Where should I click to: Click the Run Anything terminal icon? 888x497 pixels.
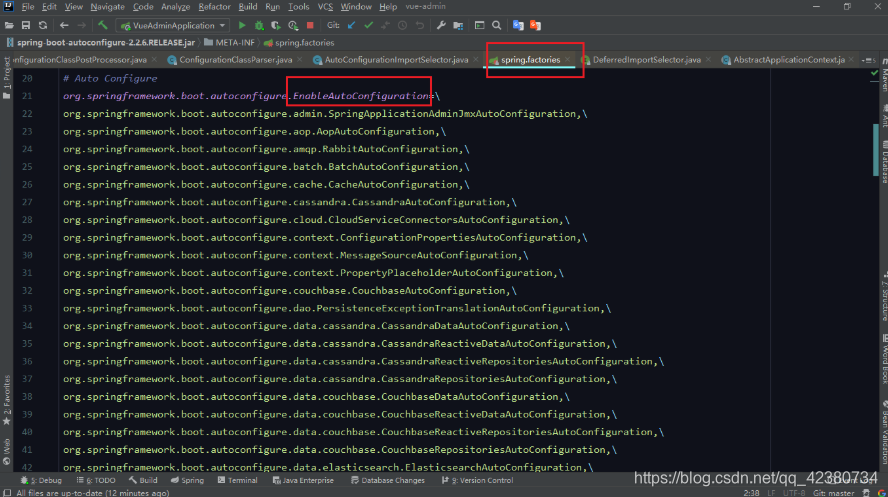[479, 25]
